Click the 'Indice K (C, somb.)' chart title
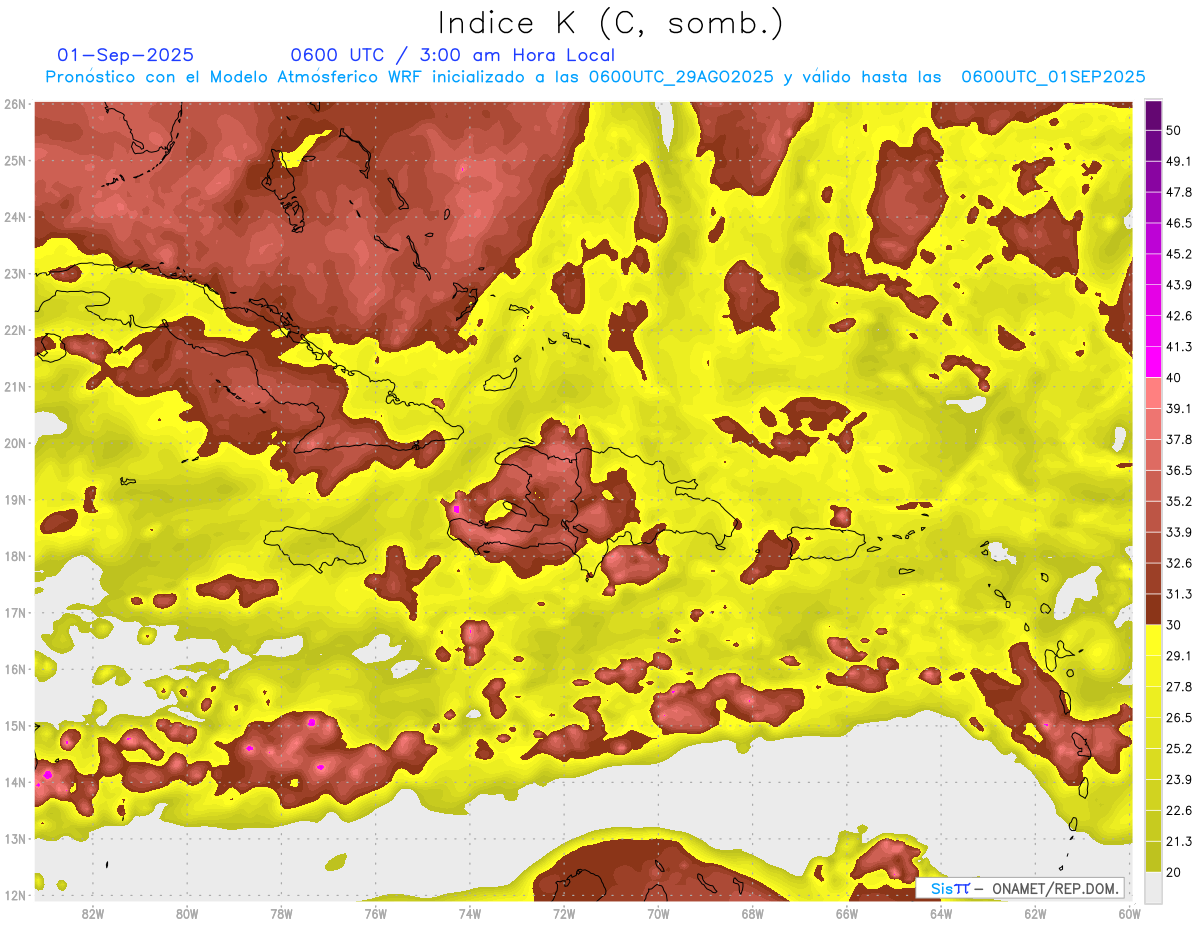Image resolution: width=1200 pixels, height=927 pixels. tap(611, 23)
